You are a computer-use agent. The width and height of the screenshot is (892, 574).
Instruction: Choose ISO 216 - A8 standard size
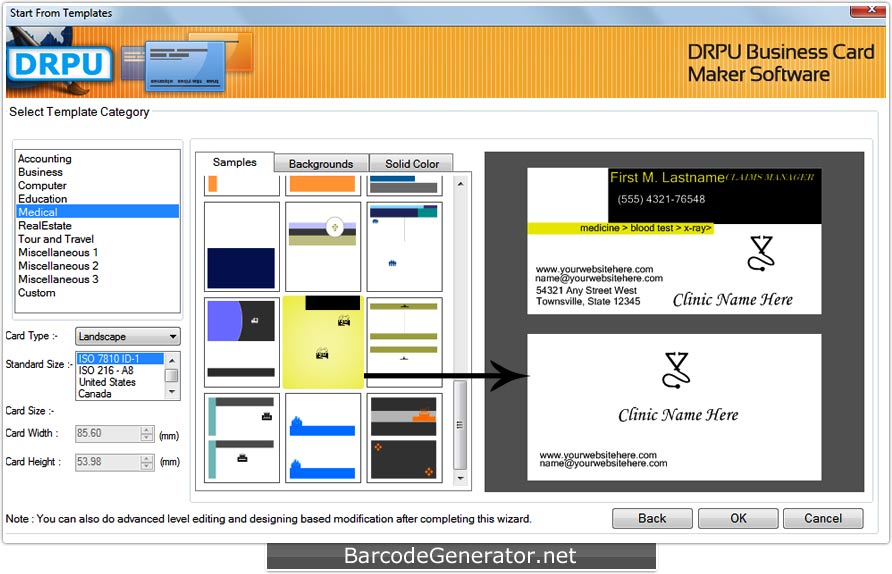120,370
